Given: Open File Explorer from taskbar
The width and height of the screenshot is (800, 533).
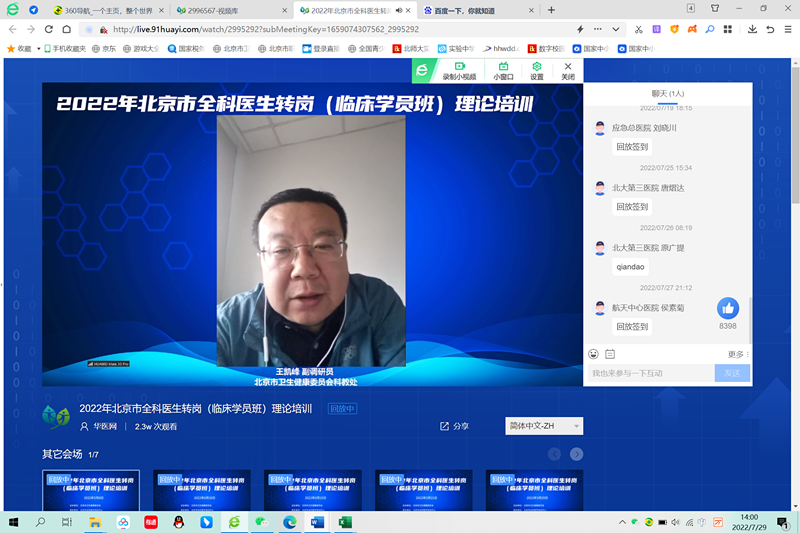Looking at the screenshot, I should pyautogui.click(x=95, y=522).
